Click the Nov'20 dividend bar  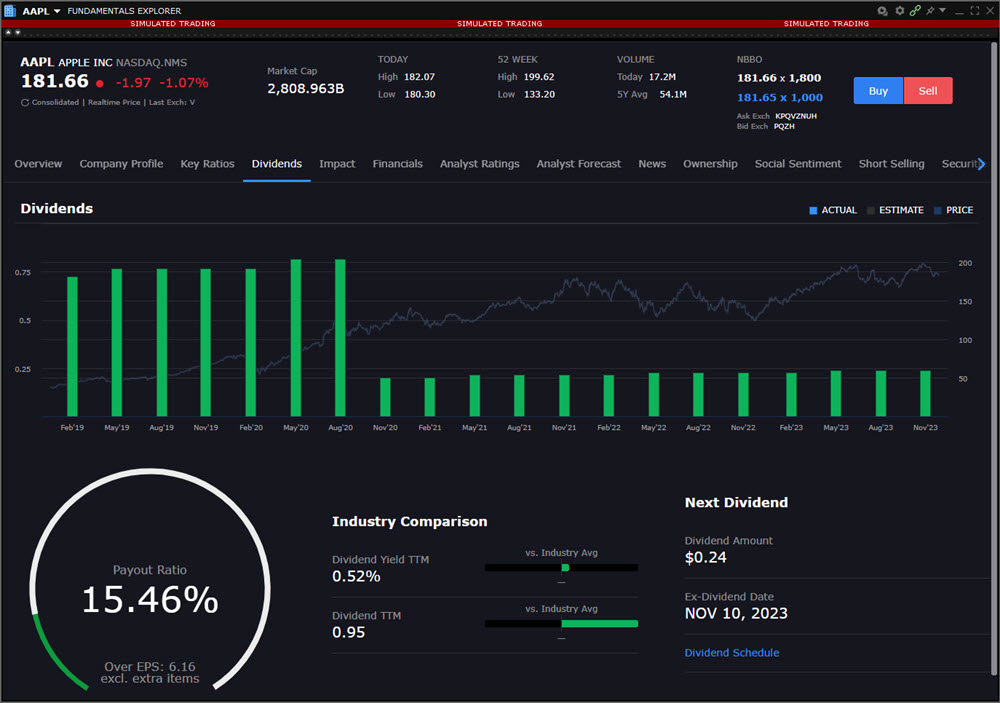click(x=385, y=397)
